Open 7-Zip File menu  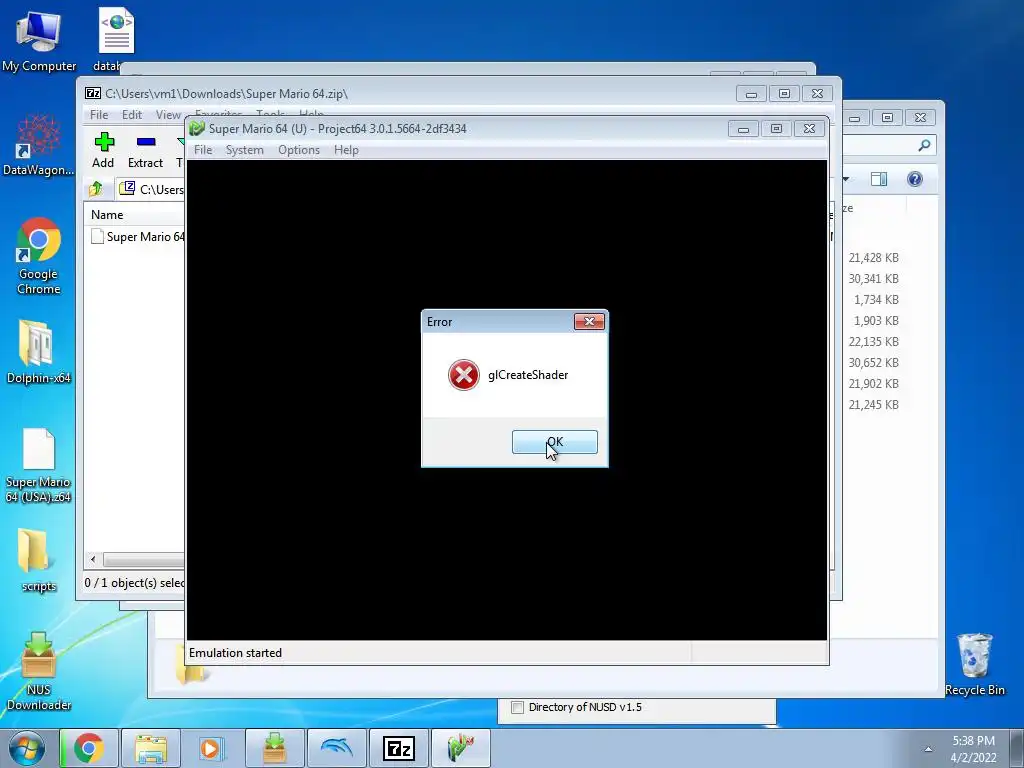tap(99, 114)
